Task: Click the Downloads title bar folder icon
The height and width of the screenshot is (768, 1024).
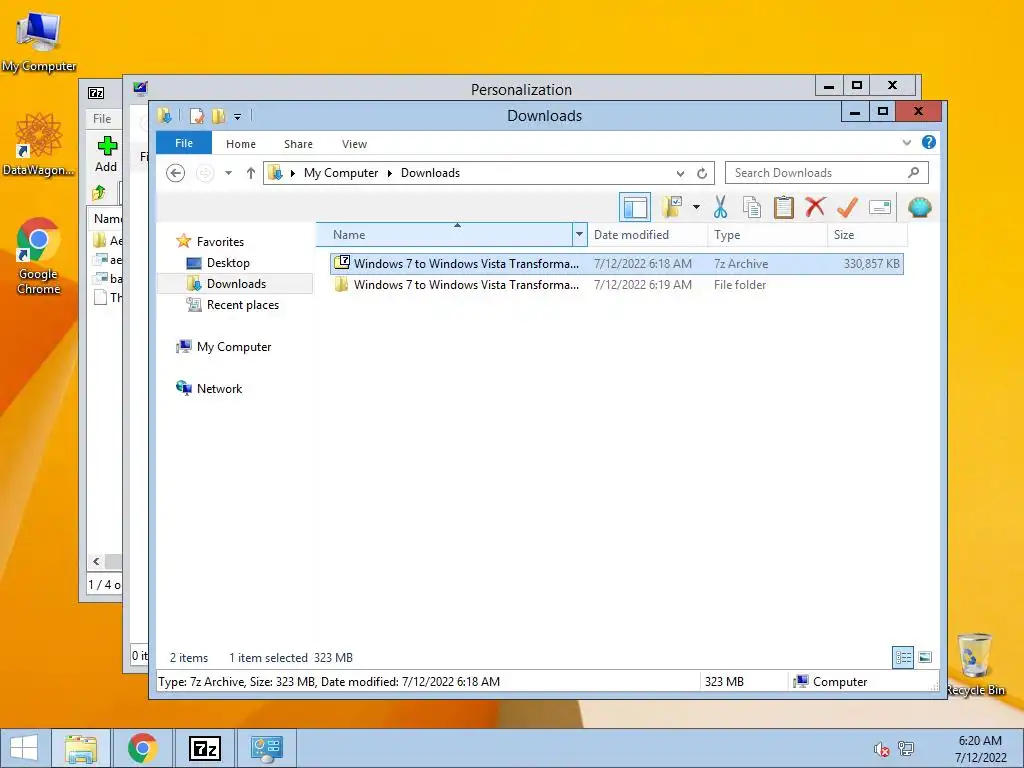Action: point(164,116)
